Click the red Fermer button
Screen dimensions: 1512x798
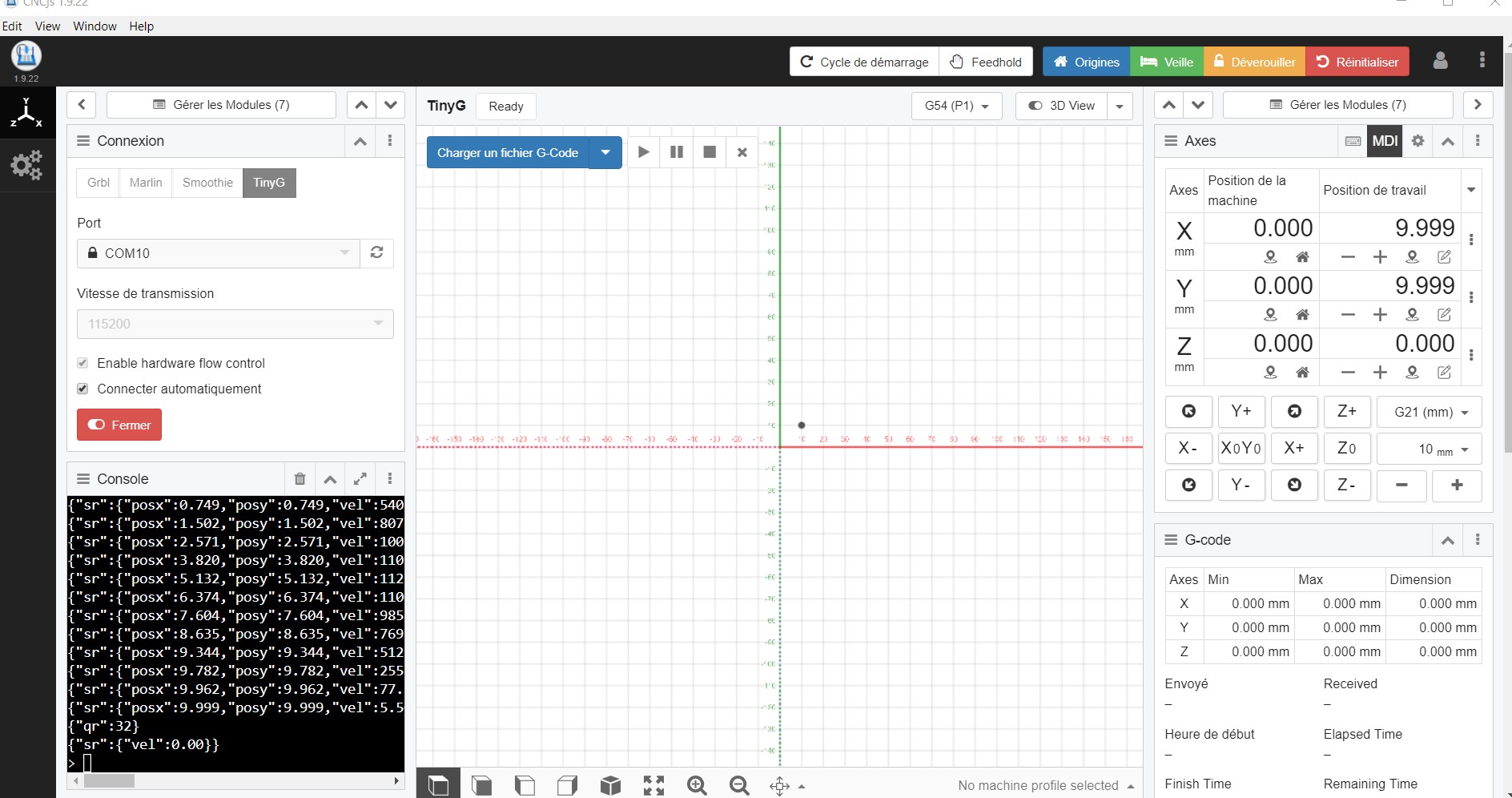(119, 425)
